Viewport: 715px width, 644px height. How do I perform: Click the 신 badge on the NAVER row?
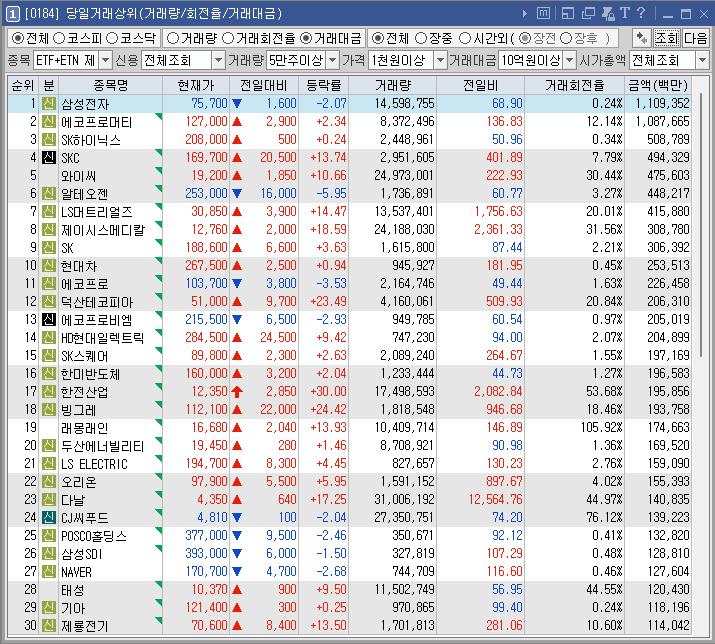[x=49, y=571]
